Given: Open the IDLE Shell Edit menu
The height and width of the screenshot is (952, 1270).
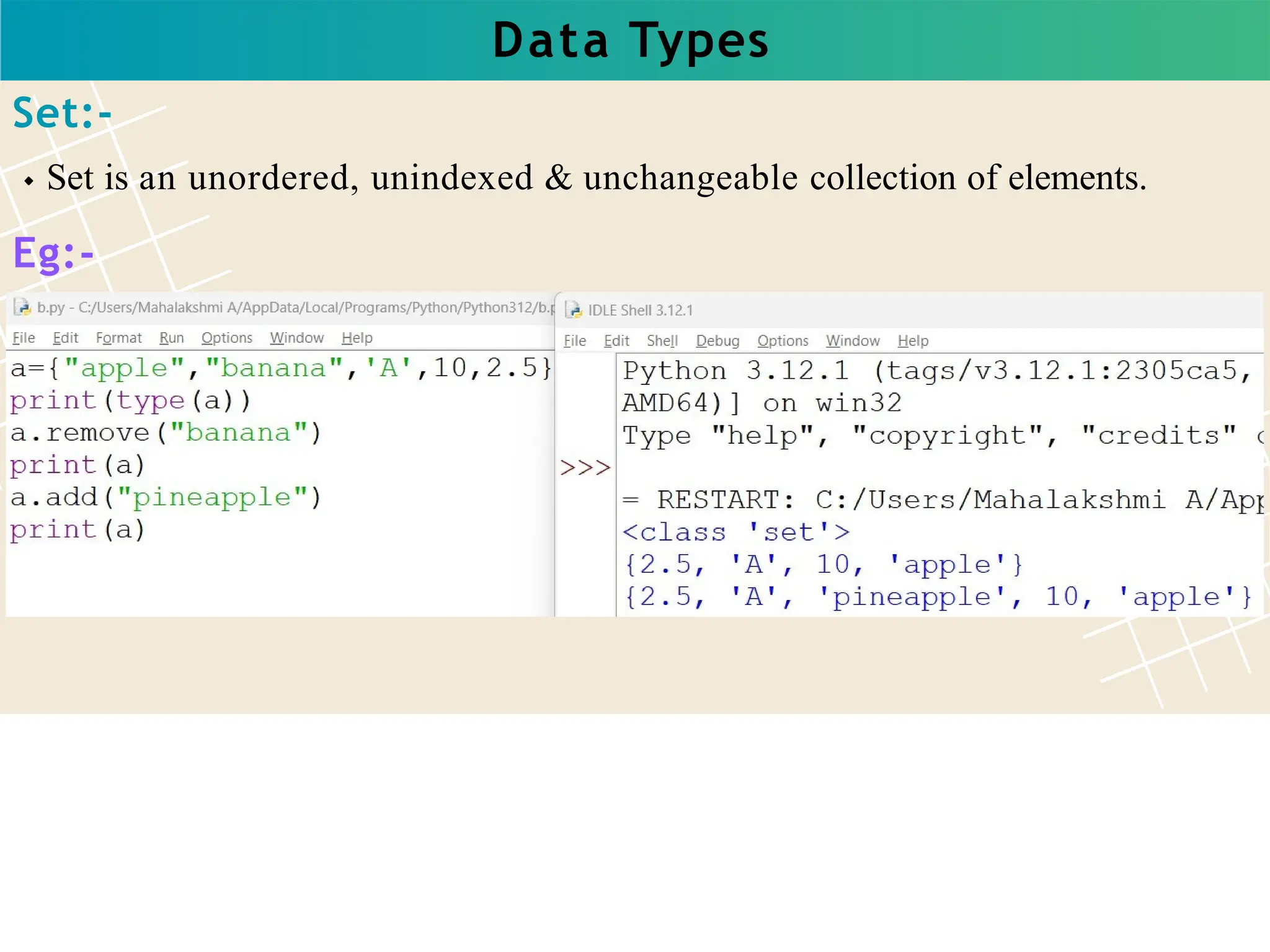Looking at the screenshot, I should 616,341.
